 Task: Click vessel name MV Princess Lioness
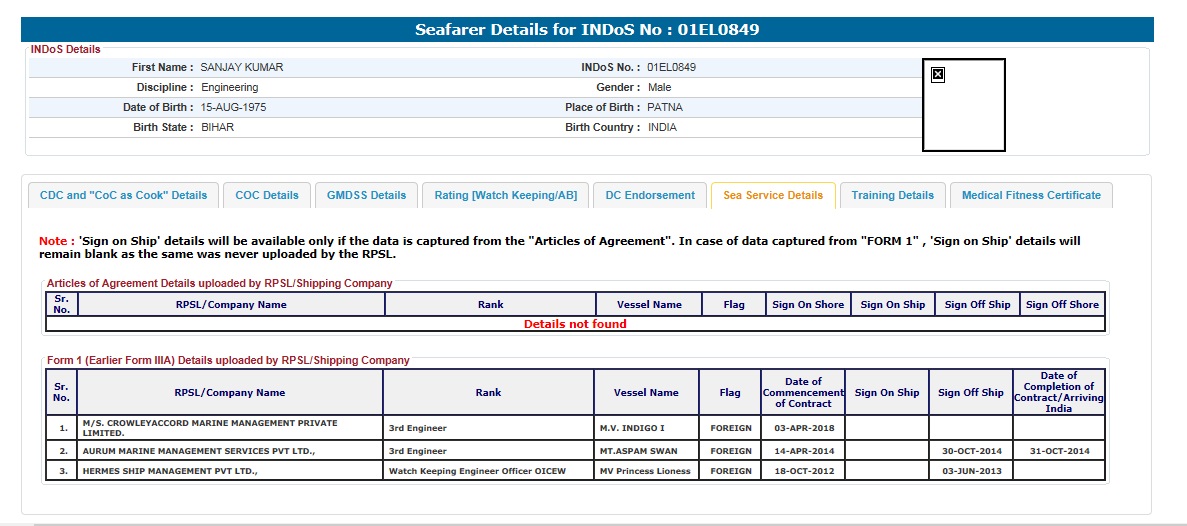point(647,471)
